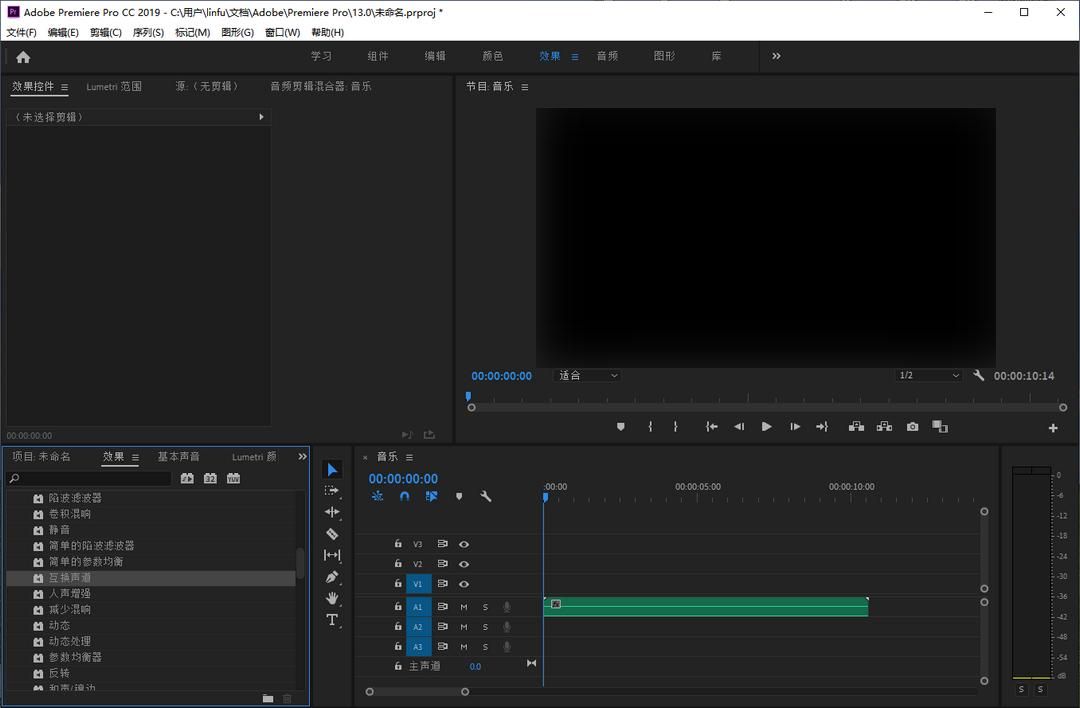Select the Slip tool

(332, 555)
